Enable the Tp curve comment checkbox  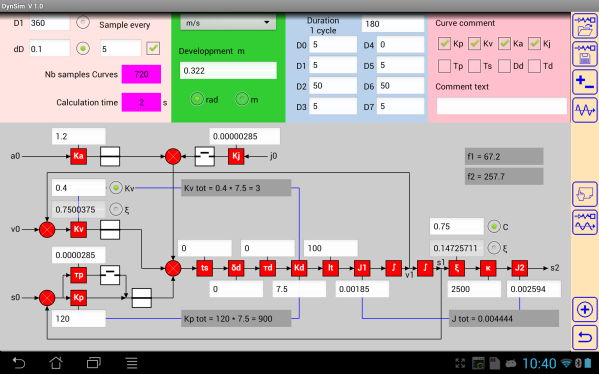444,66
